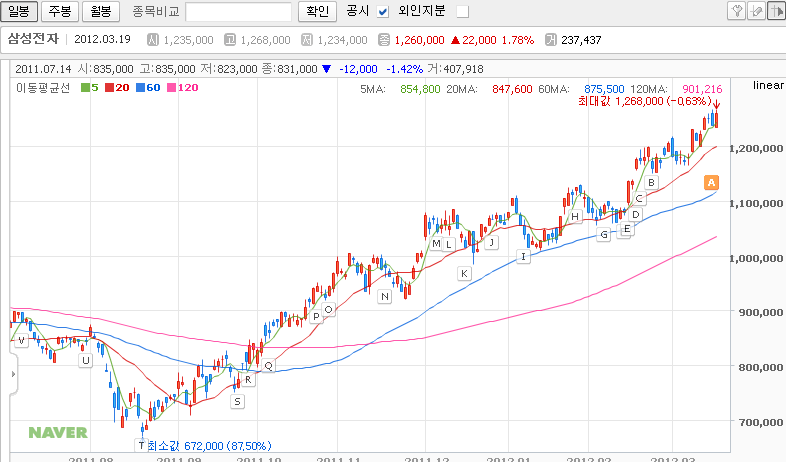Open disclosure marker P on chart

pyautogui.click(x=316, y=317)
